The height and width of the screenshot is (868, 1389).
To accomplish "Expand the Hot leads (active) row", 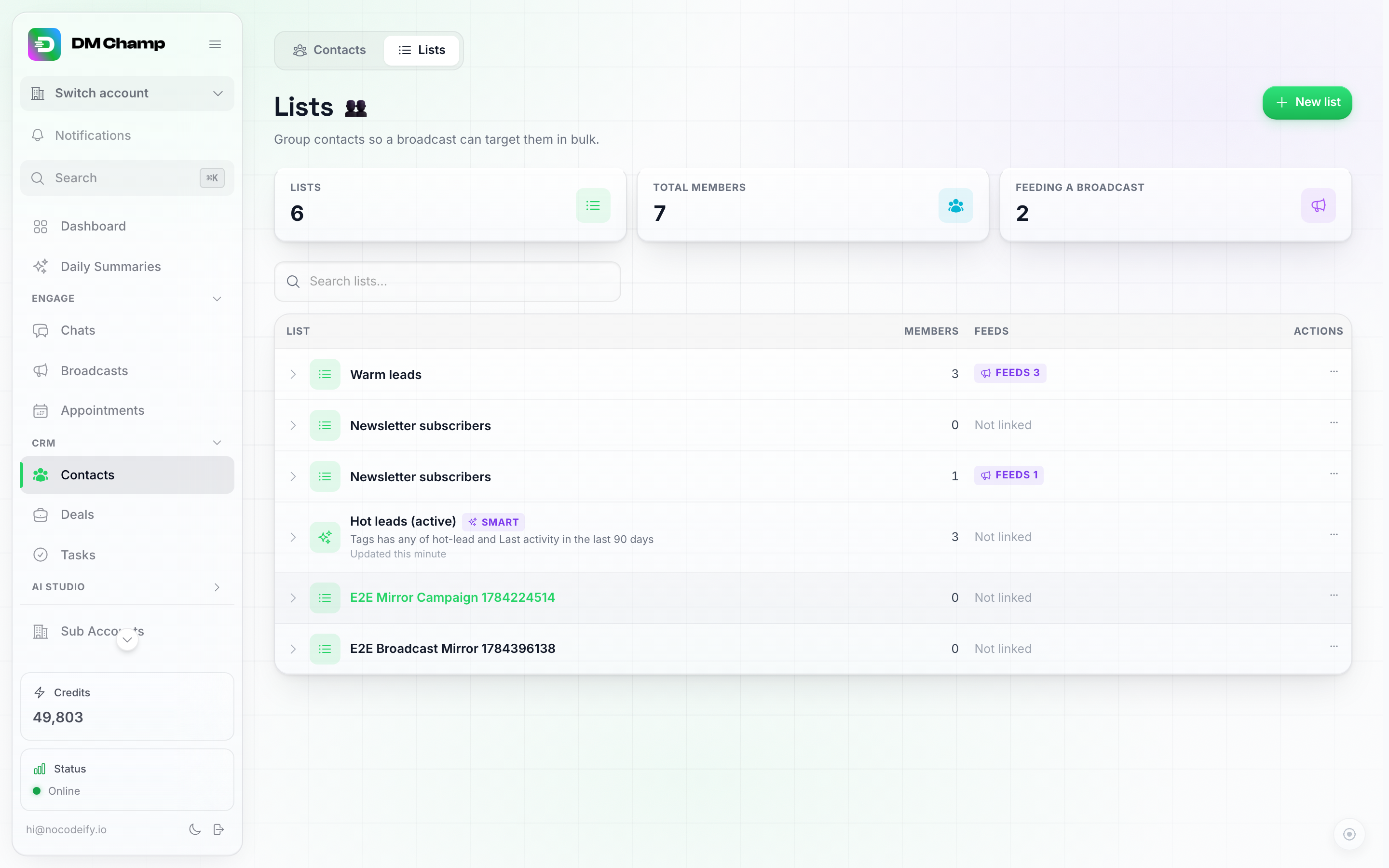I will (x=293, y=537).
